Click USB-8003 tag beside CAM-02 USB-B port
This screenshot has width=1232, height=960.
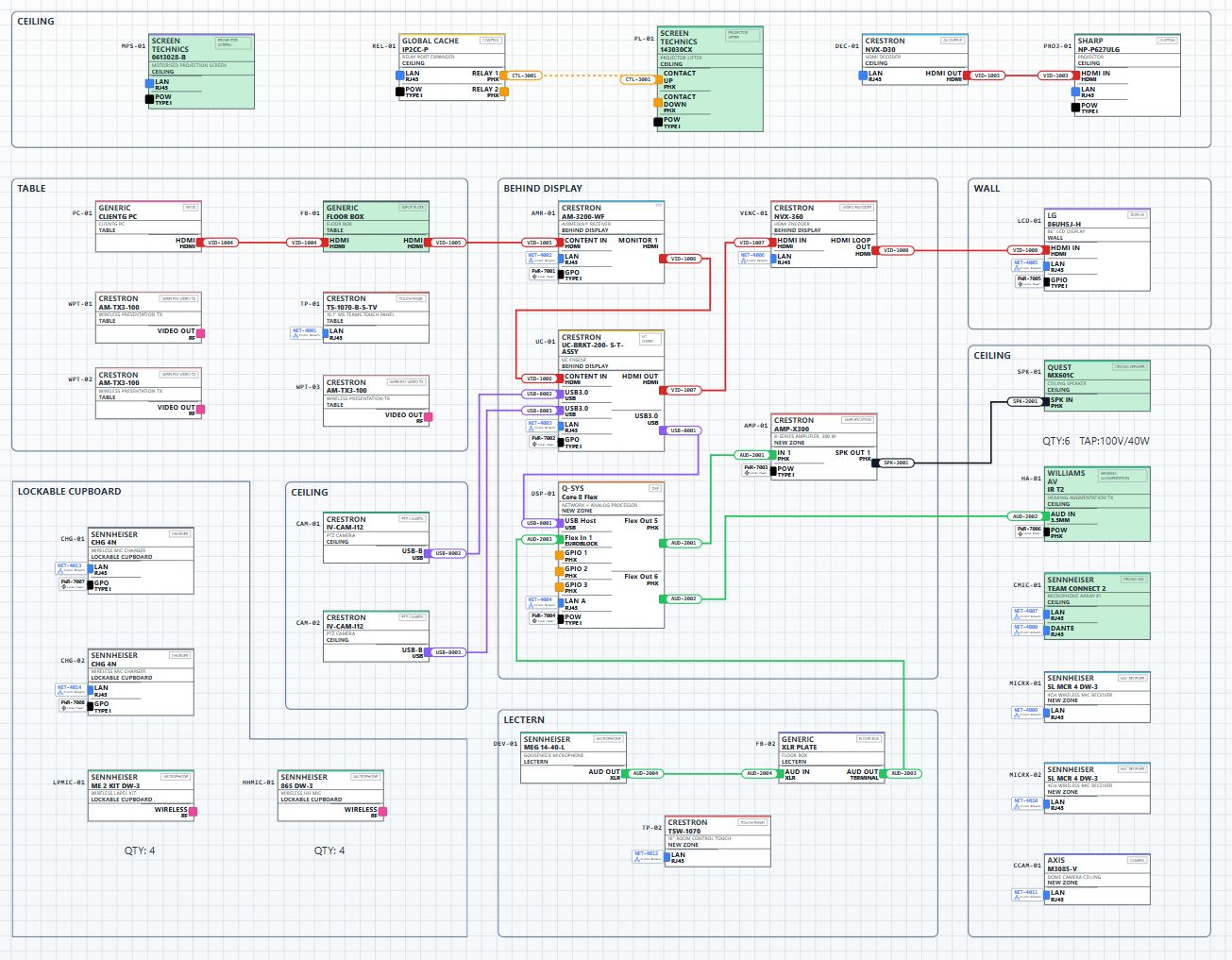coord(448,652)
